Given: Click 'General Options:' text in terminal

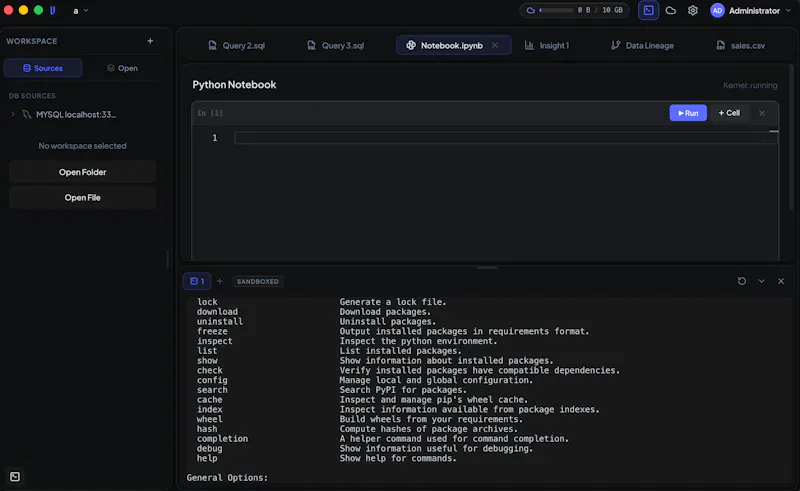Looking at the screenshot, I should (227, 478).
